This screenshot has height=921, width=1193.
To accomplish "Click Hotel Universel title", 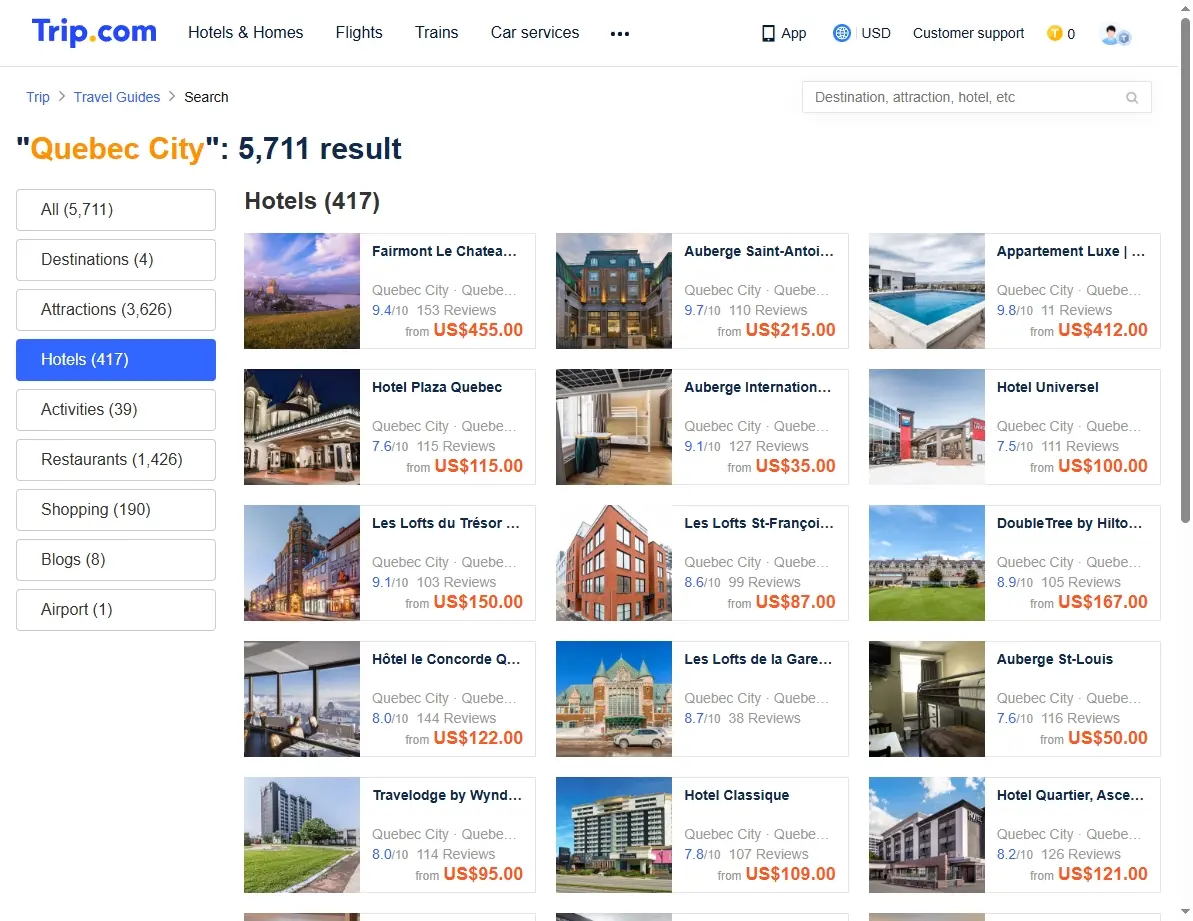I will click(1048, 387).
